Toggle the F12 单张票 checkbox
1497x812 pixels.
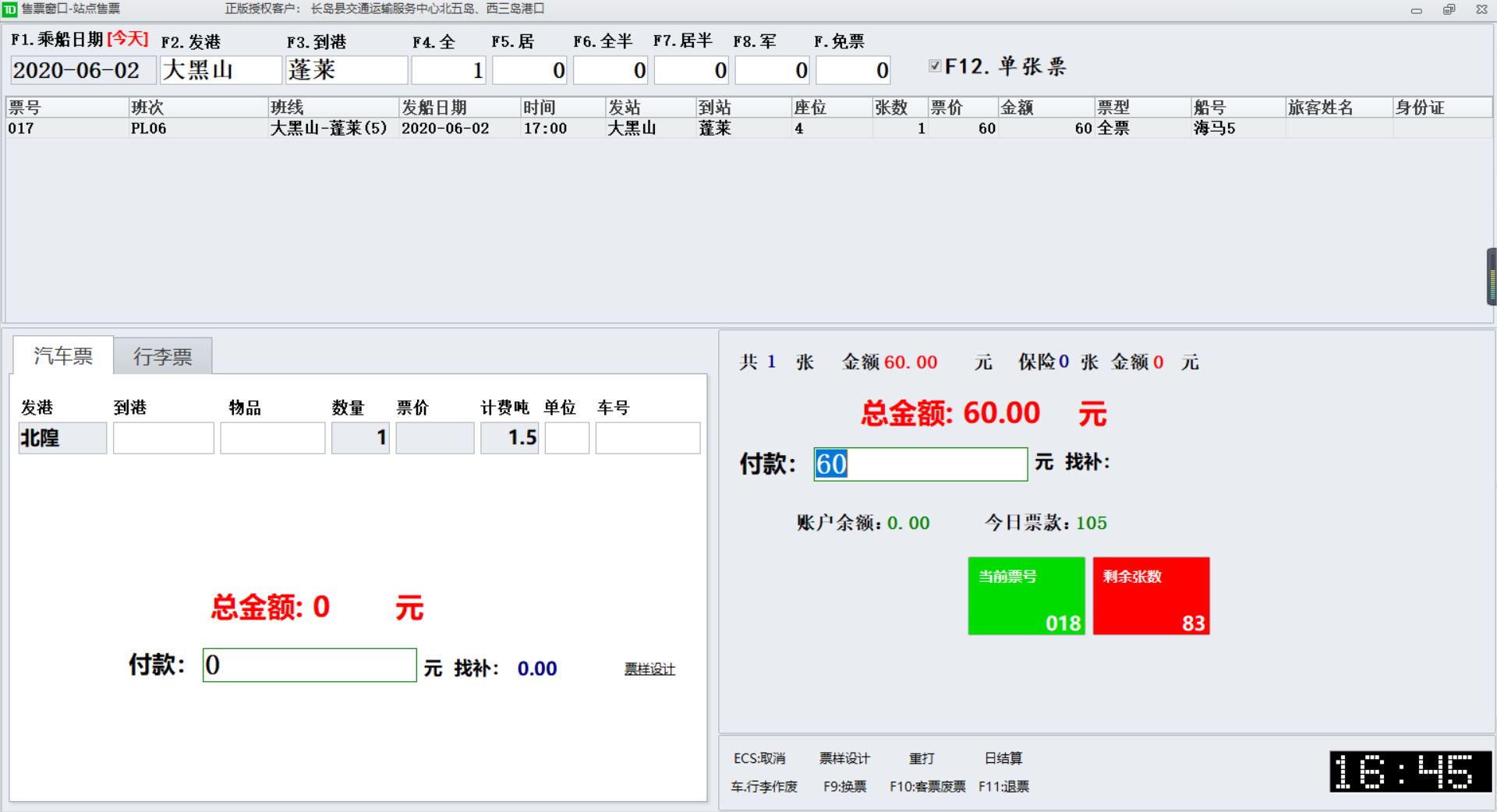(935, 66)
